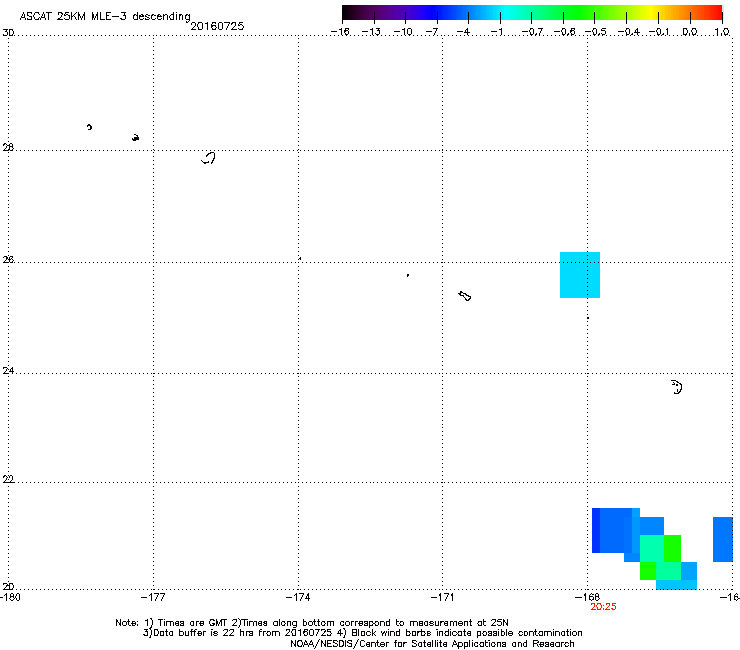
Task: Click the color bar label -0.6
Action: (x=564, y=32)
